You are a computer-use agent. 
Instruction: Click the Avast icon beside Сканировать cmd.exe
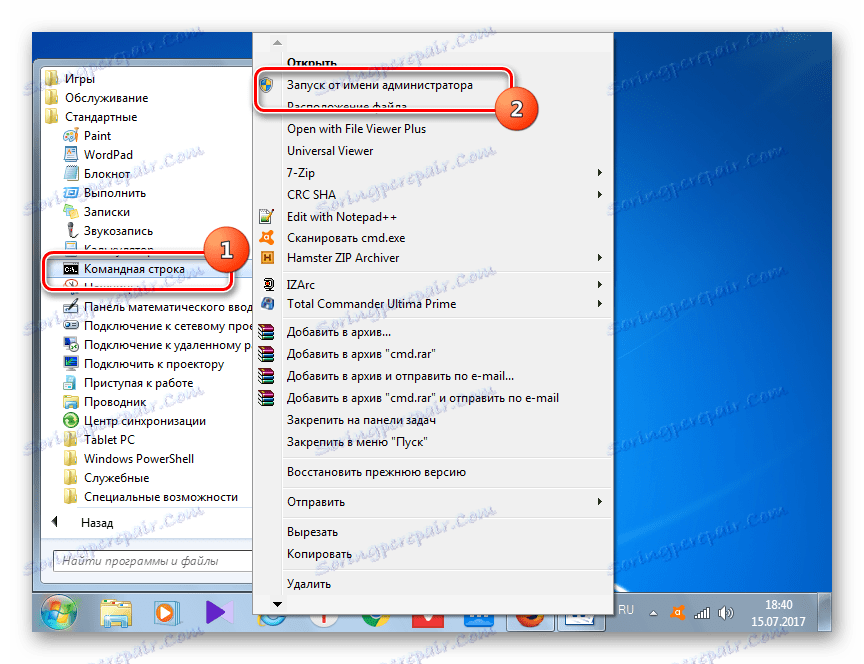tap(267, 237)
